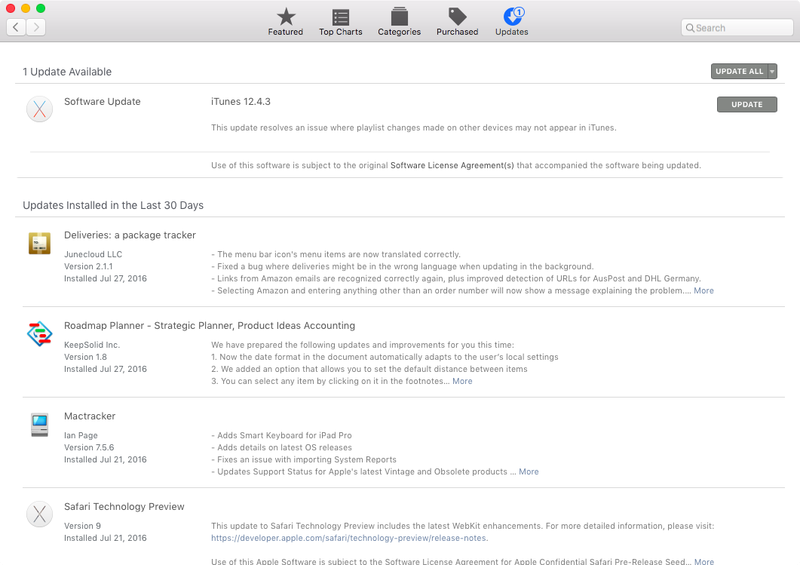Open the Safari release-notes developer link

point(349,538)
